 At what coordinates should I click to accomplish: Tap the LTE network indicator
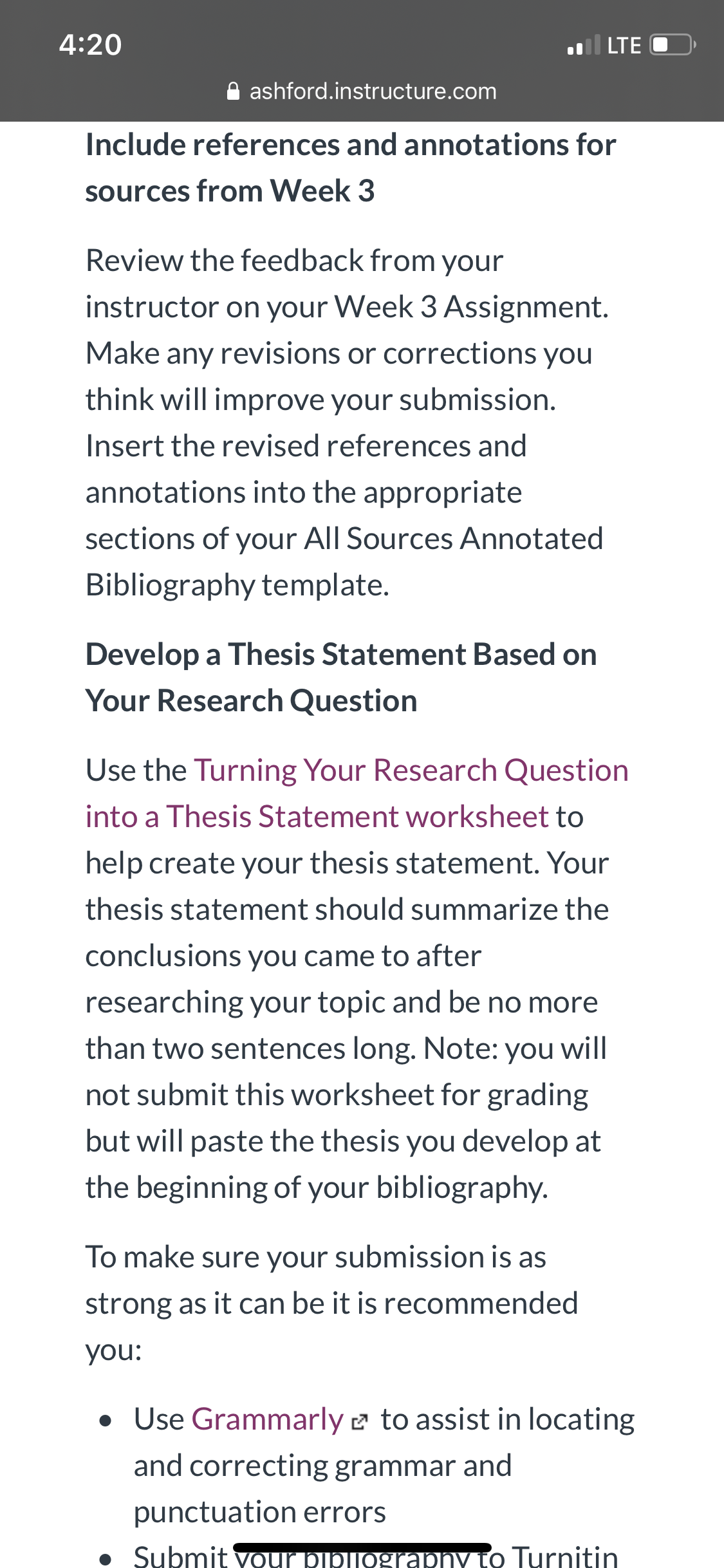pyautogui.click(x=624, y=46)
